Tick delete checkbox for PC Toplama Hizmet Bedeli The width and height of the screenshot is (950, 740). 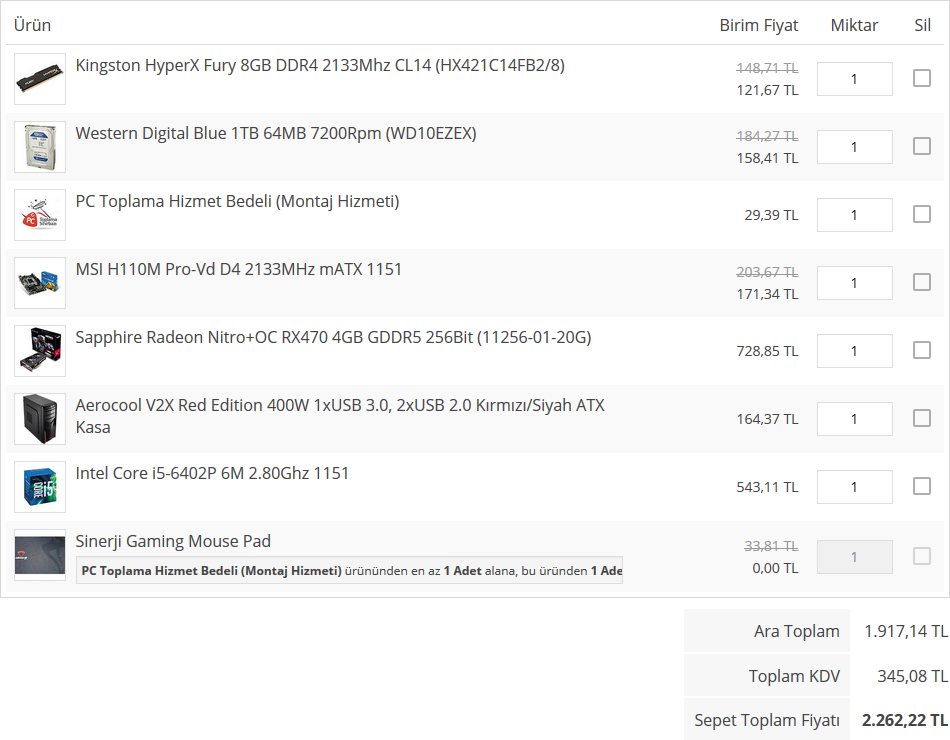(922, 214)
